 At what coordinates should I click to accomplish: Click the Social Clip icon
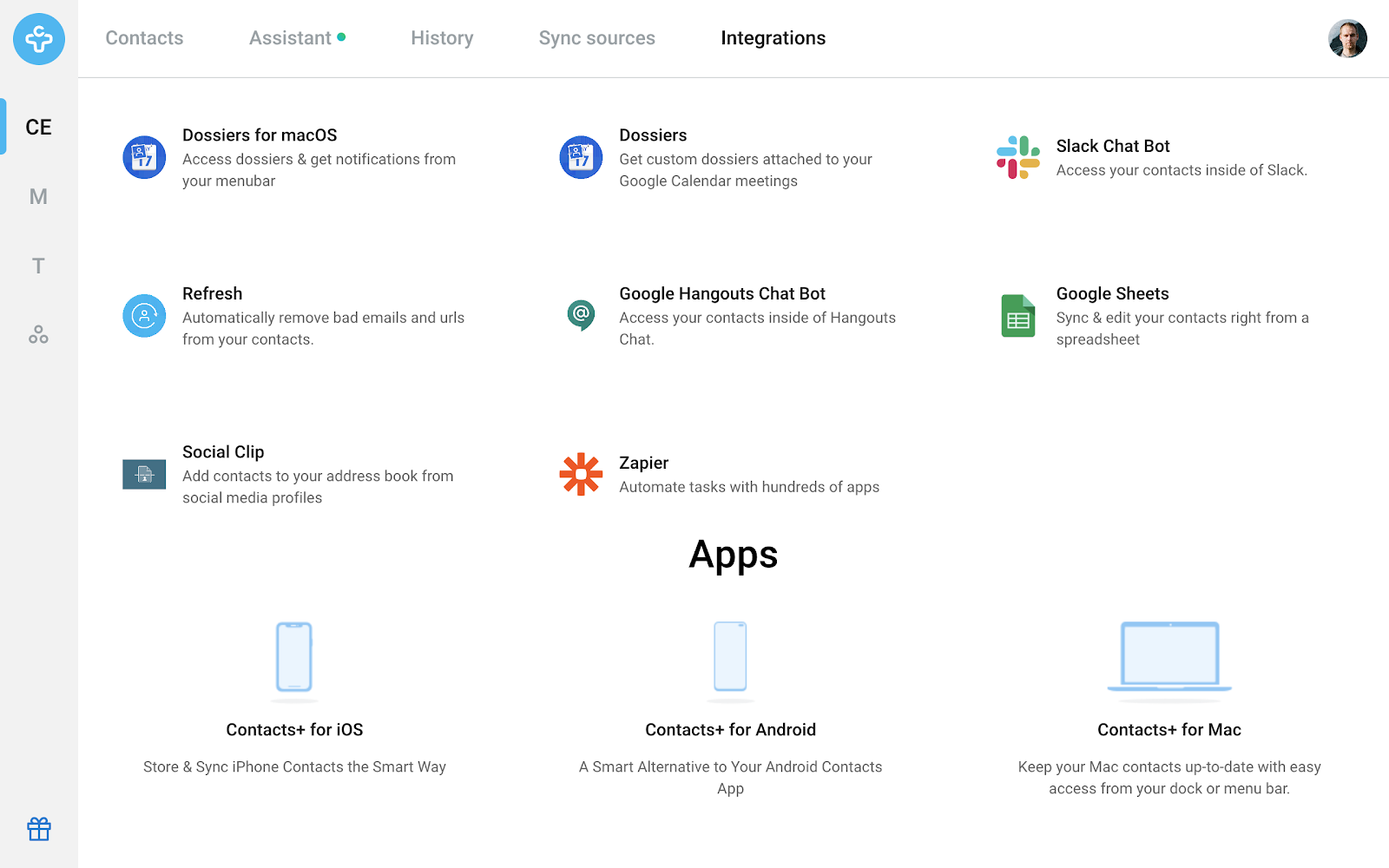pos(144,475)
